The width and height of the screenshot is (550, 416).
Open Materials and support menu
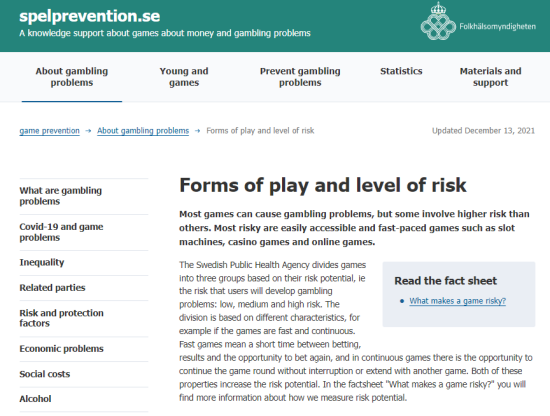(x=490, y=77)
